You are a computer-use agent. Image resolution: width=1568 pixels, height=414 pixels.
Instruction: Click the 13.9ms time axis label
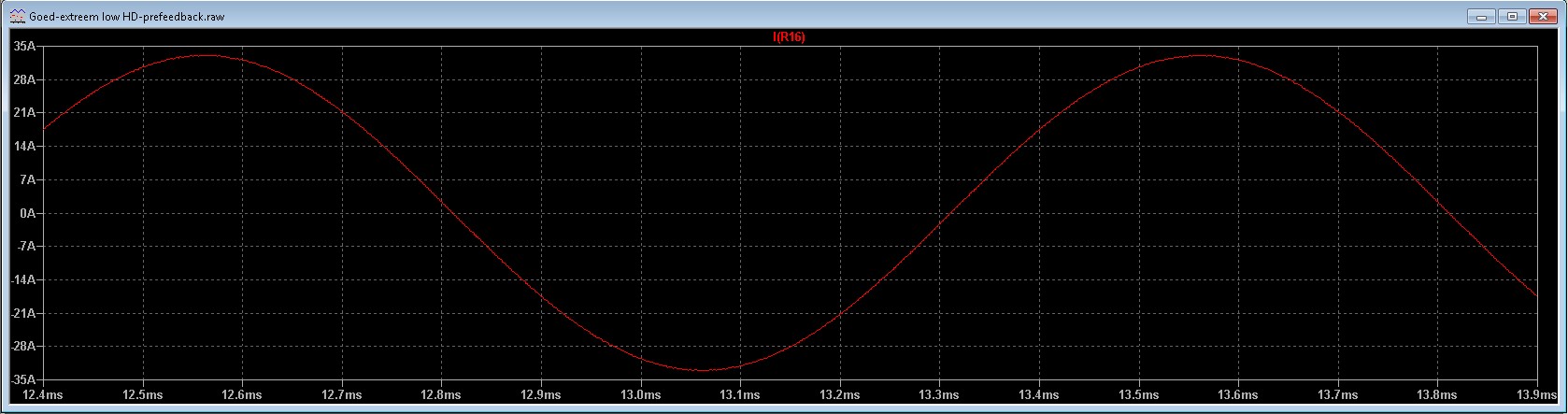click(1535, 395)
